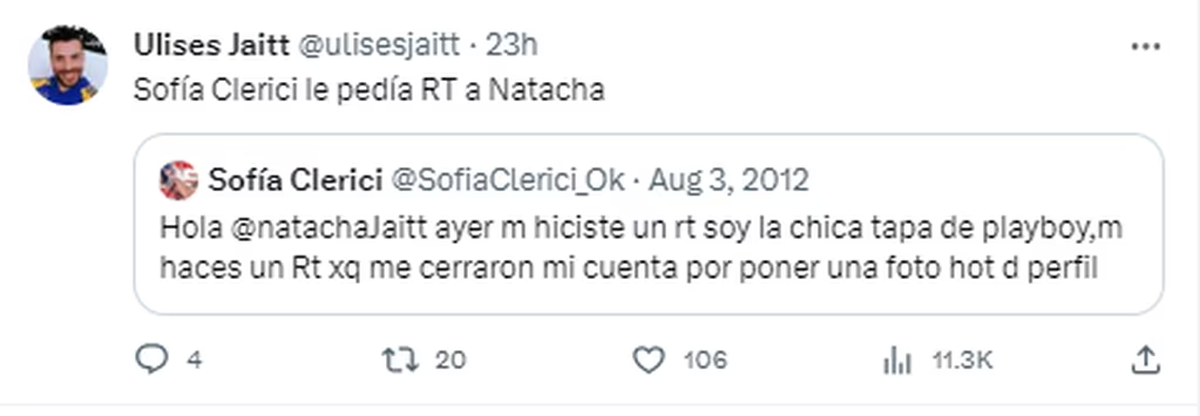Click the 106 likes count

click(705, 360)
